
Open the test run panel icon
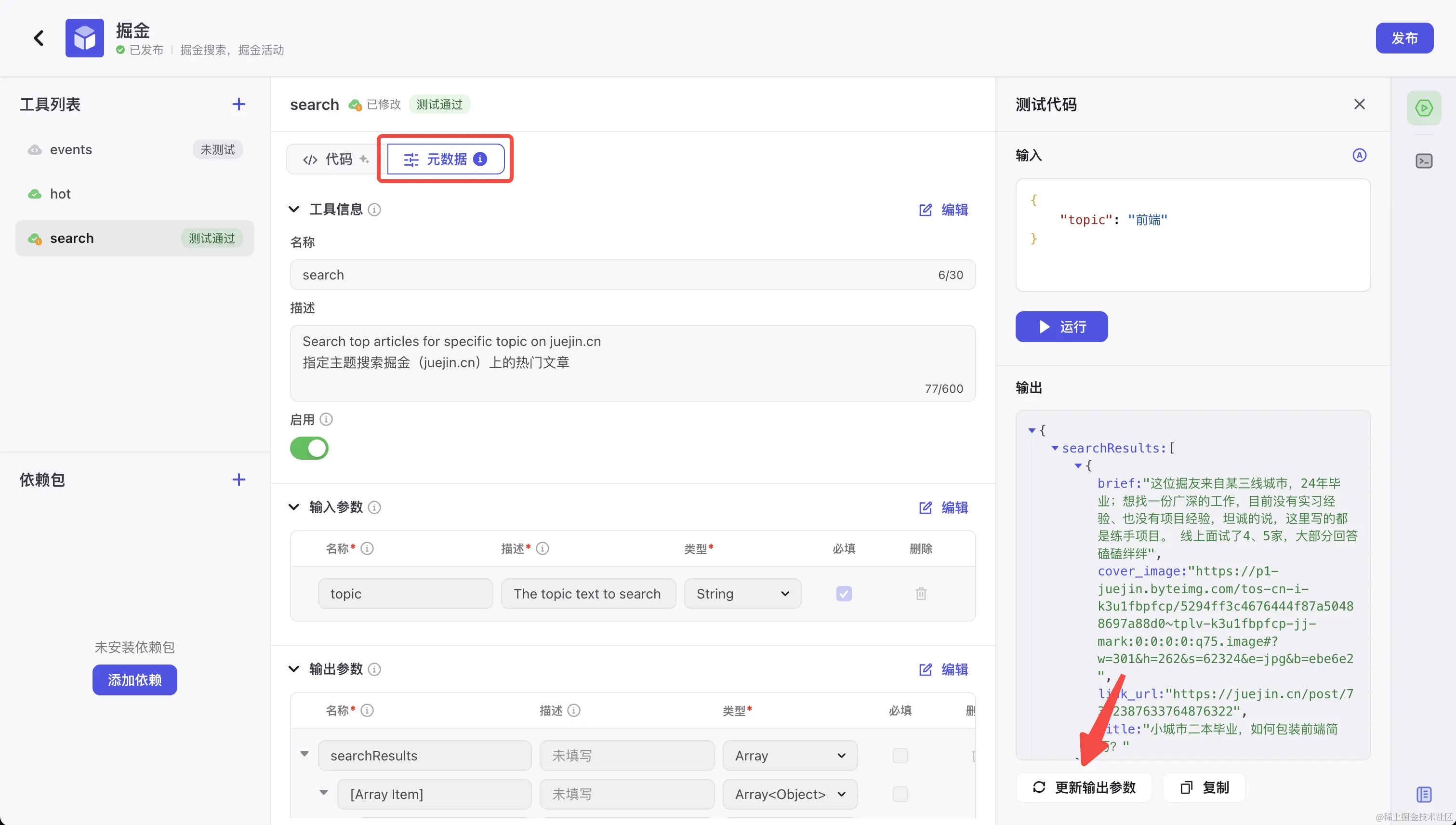[x=1423, y=107]
